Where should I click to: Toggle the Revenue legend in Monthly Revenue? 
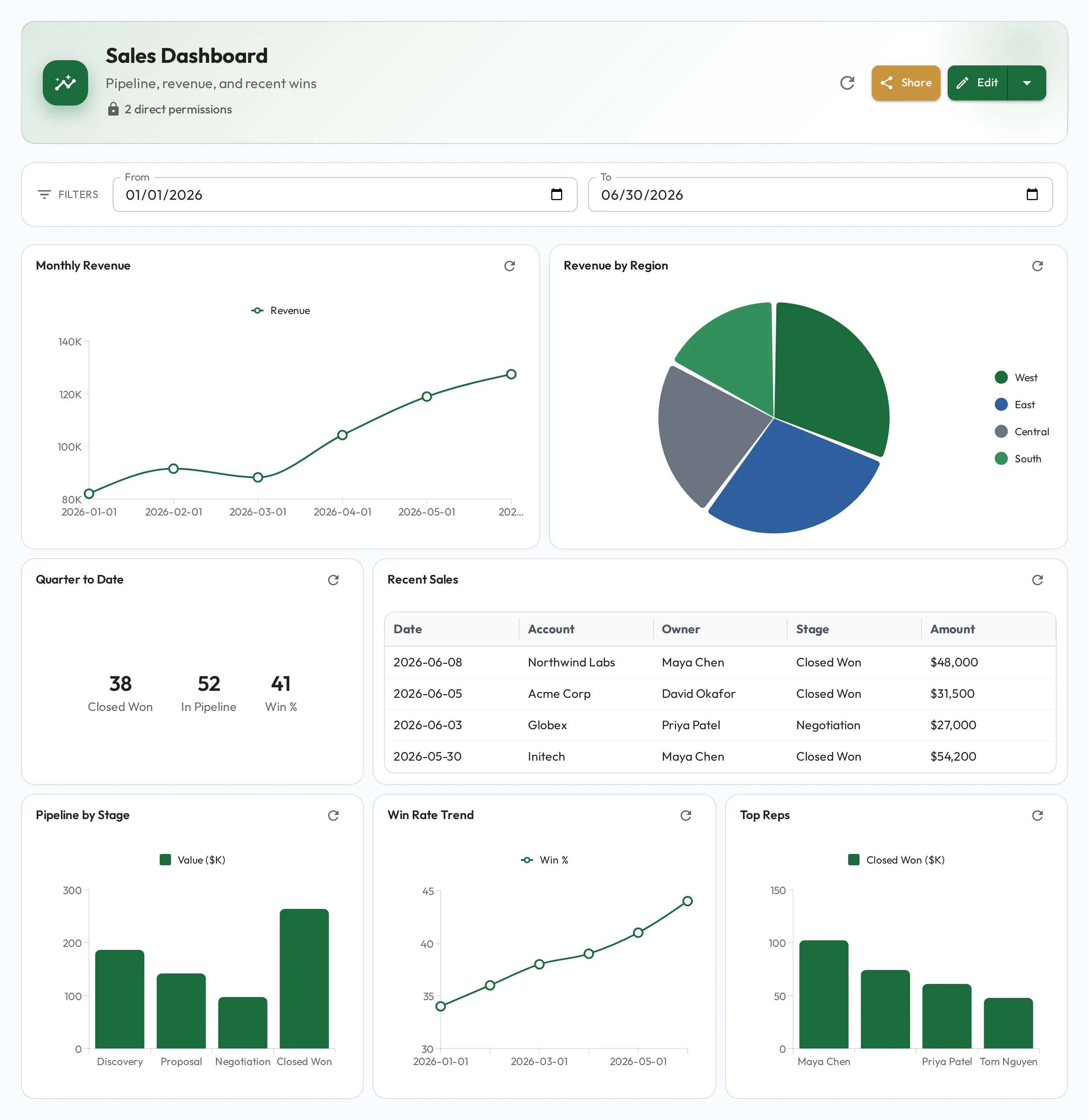point(280,311)
